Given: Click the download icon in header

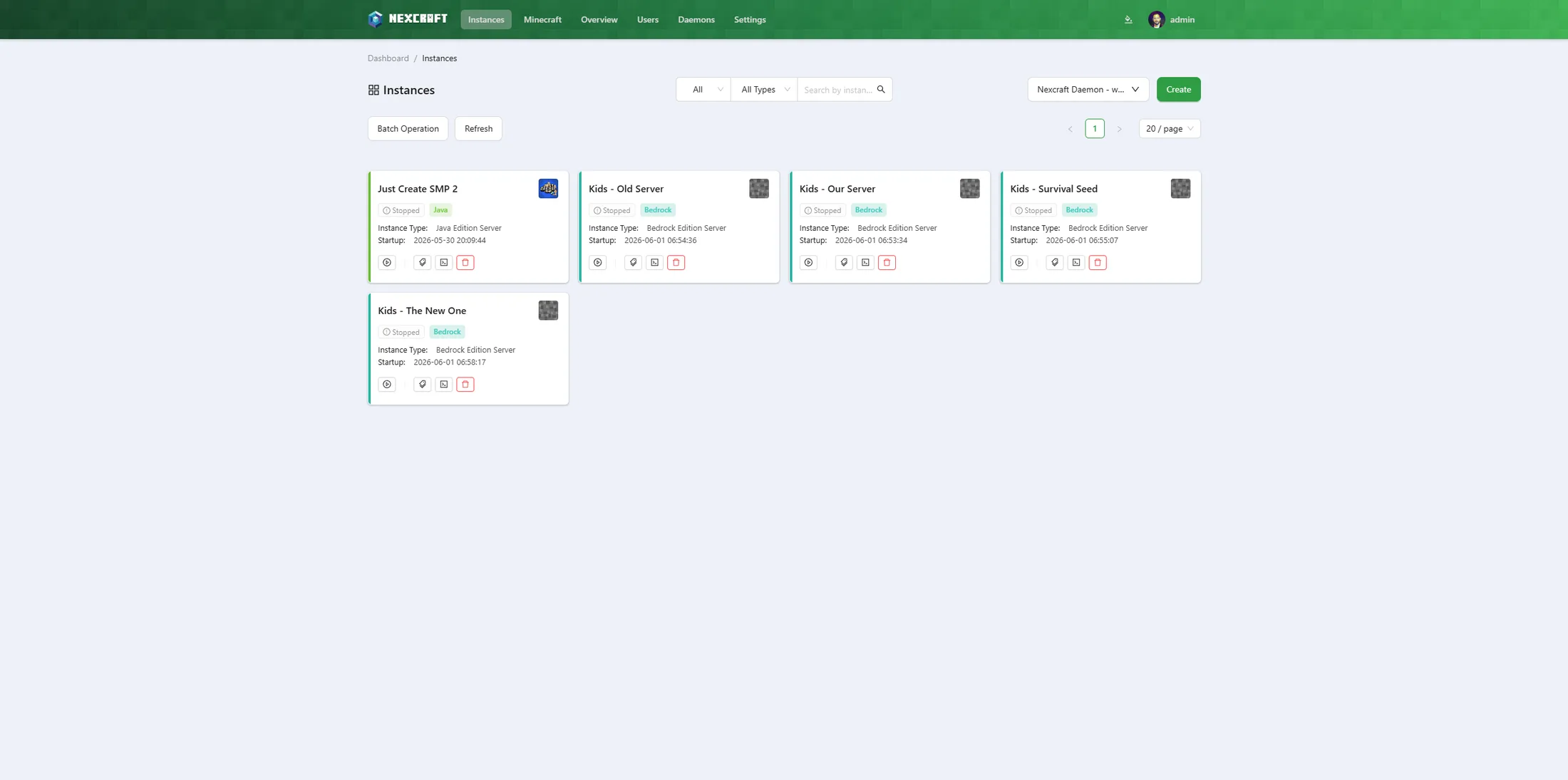Looking at the screenshot, I should point(1128,19).
